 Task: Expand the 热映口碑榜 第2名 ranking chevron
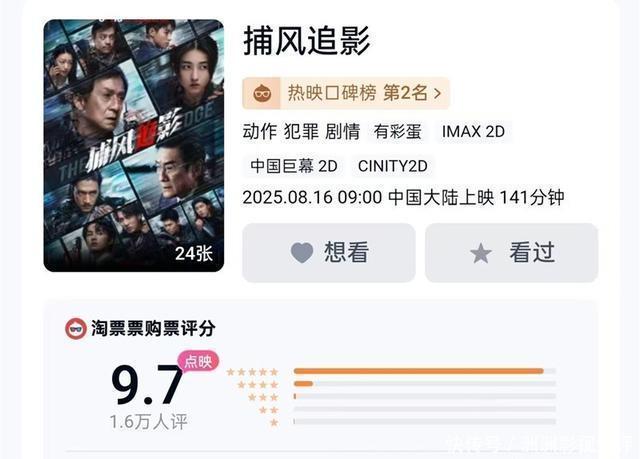pos(437,94)
